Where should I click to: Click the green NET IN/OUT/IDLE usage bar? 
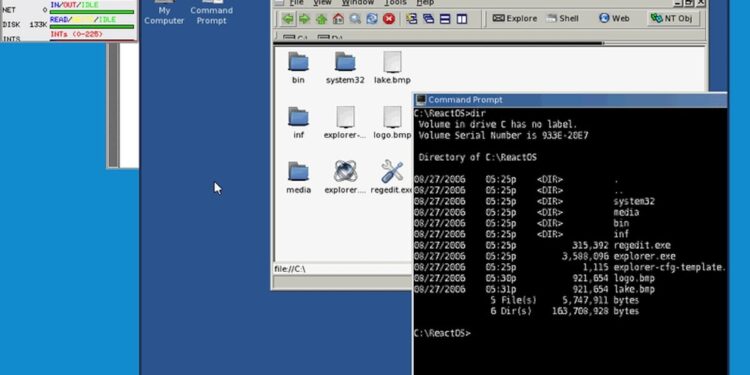(92, 12)
